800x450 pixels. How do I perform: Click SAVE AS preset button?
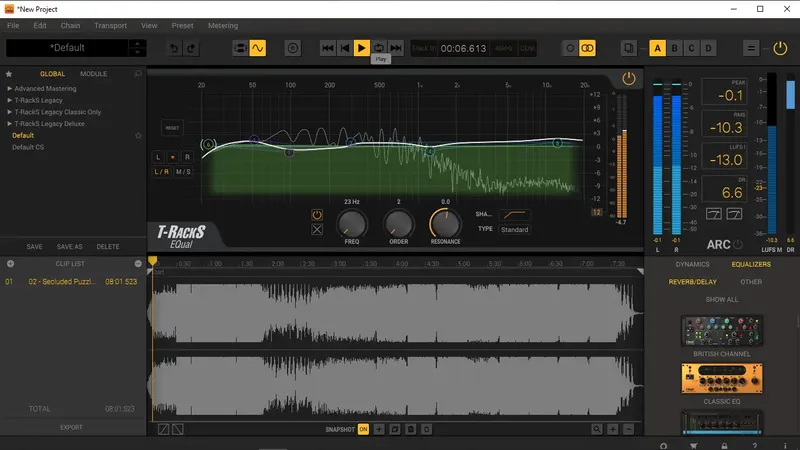pos(69,246)
